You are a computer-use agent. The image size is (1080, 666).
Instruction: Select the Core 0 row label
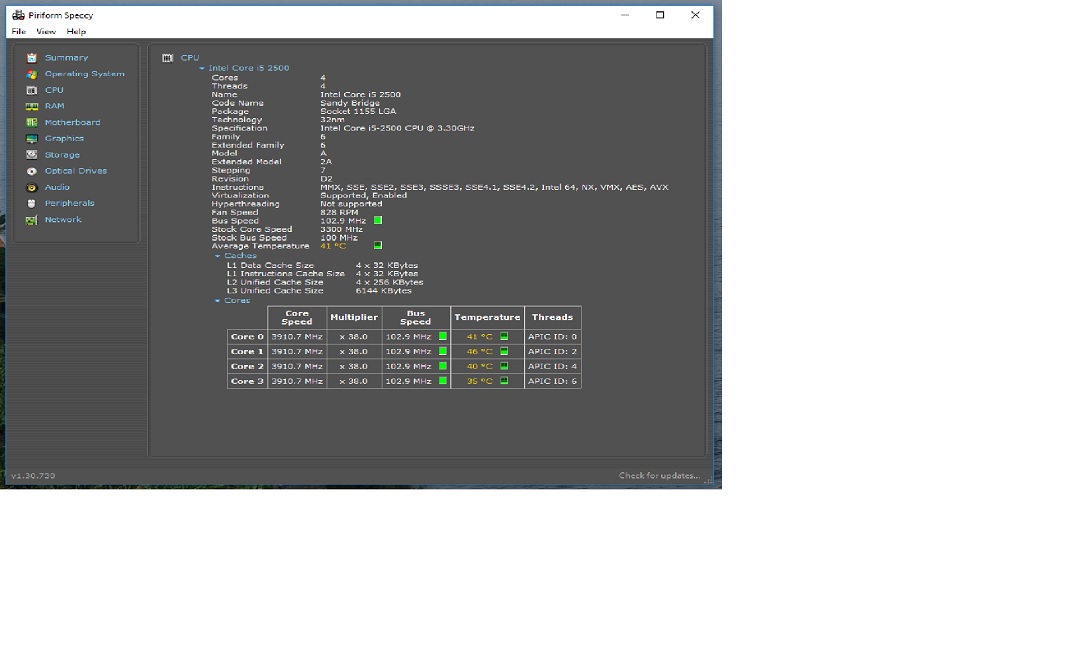tap(247, 337)
